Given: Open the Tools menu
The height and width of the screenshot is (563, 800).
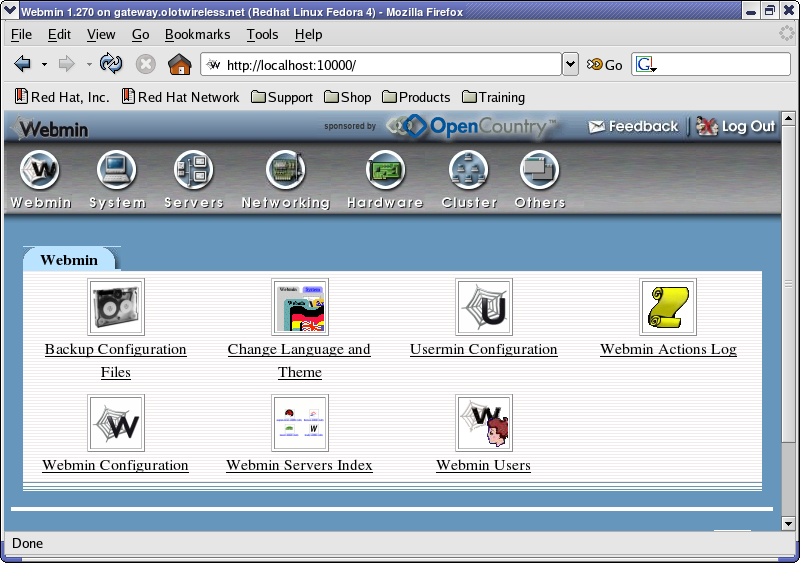Looking at the screenshot, I should pos(262,35).
